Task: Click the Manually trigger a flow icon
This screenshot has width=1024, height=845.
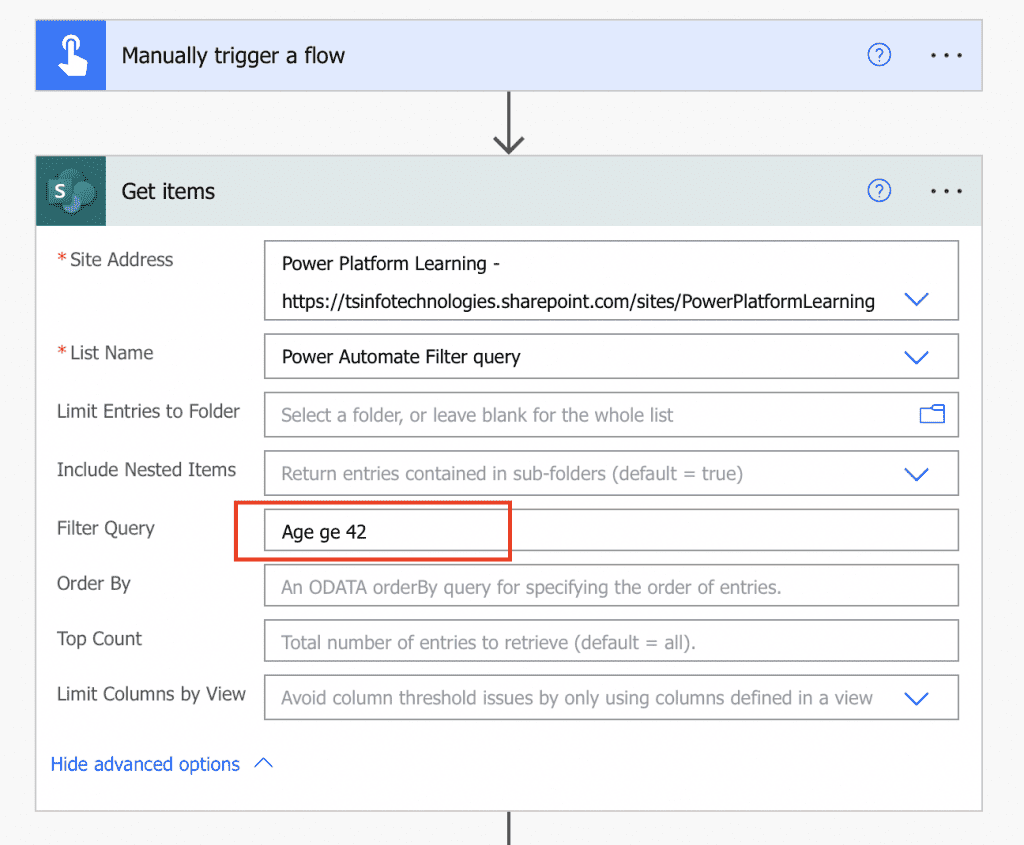Action: 70,55
